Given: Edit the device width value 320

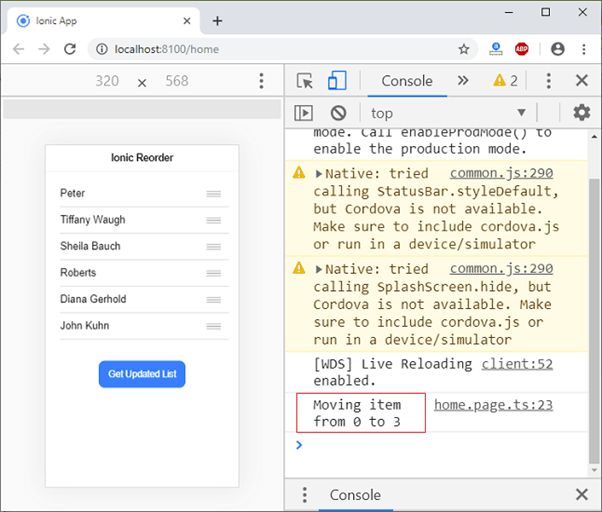Looking at the screenshot, I should point(107,81).
